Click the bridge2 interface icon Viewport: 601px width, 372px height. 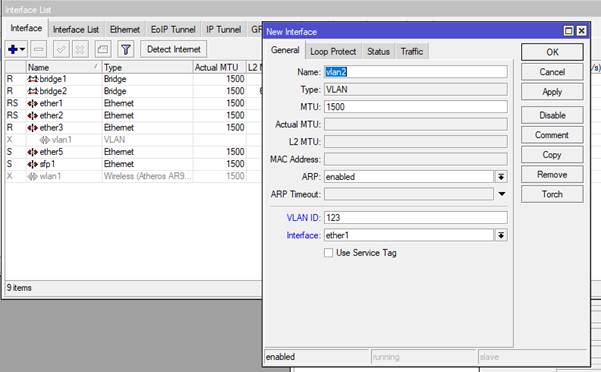pos(33,91)
